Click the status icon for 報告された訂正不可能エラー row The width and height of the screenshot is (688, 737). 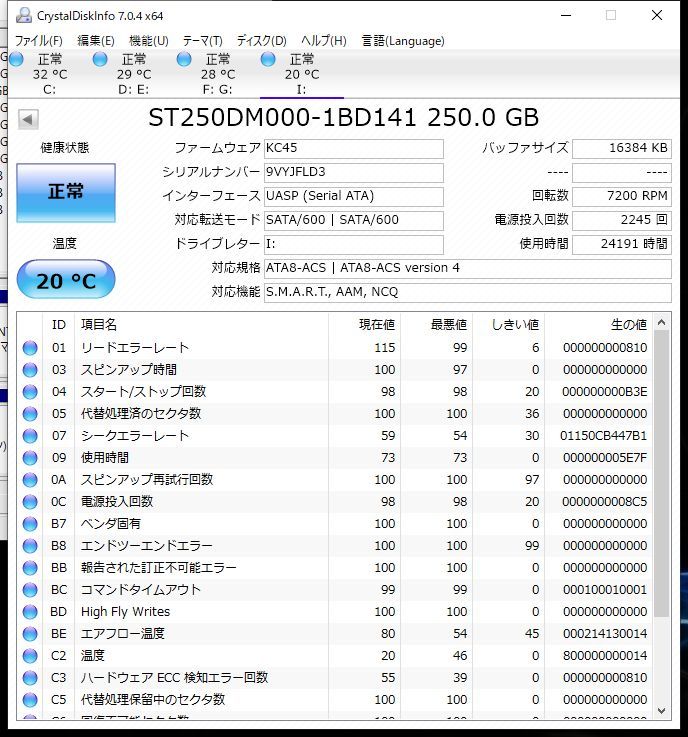[30, 568]
